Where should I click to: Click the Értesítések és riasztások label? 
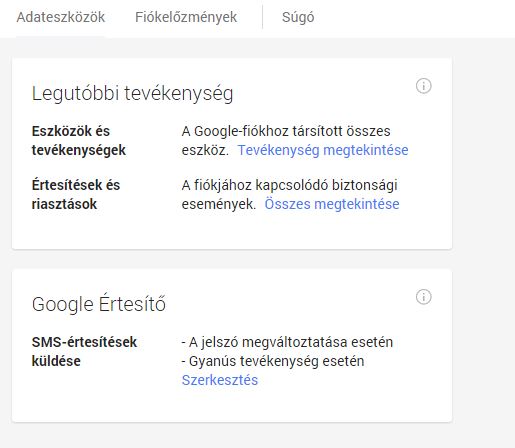pyautogui.click(x=76, y=194)
